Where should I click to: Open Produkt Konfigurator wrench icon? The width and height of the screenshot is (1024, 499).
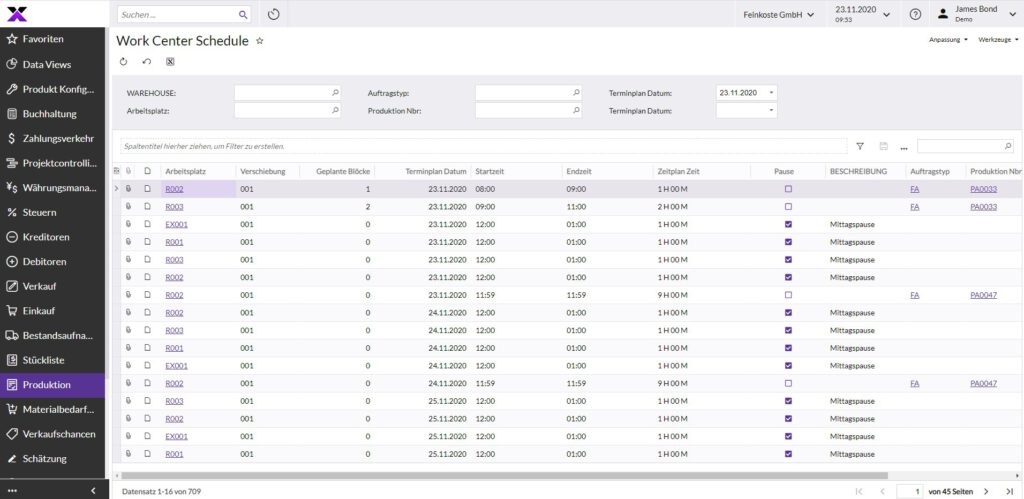coord(11,89)
